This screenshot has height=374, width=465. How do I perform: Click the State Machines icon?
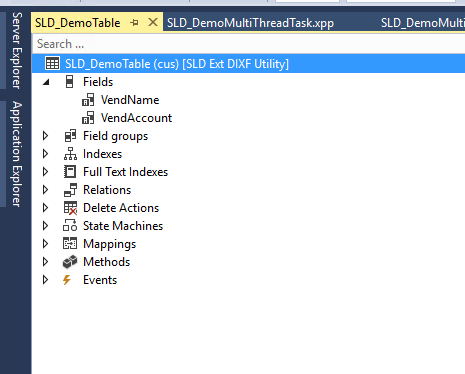point(70,226)
